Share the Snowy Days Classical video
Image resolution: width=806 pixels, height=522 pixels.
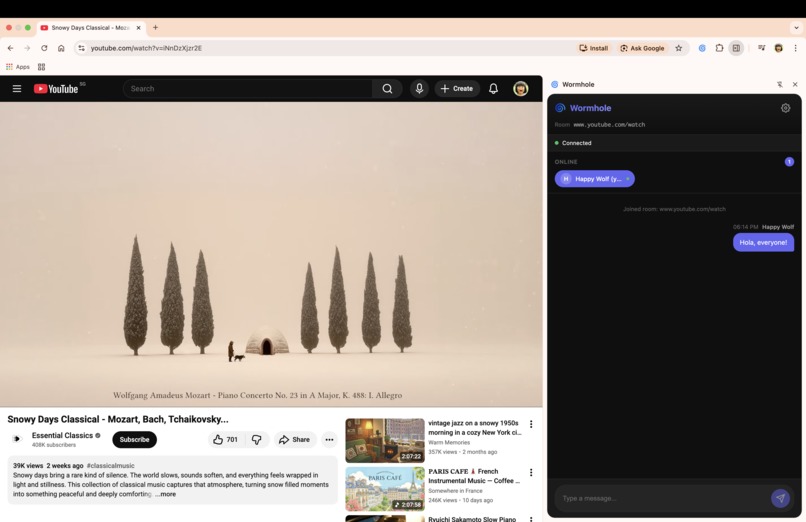pos(295,440)
